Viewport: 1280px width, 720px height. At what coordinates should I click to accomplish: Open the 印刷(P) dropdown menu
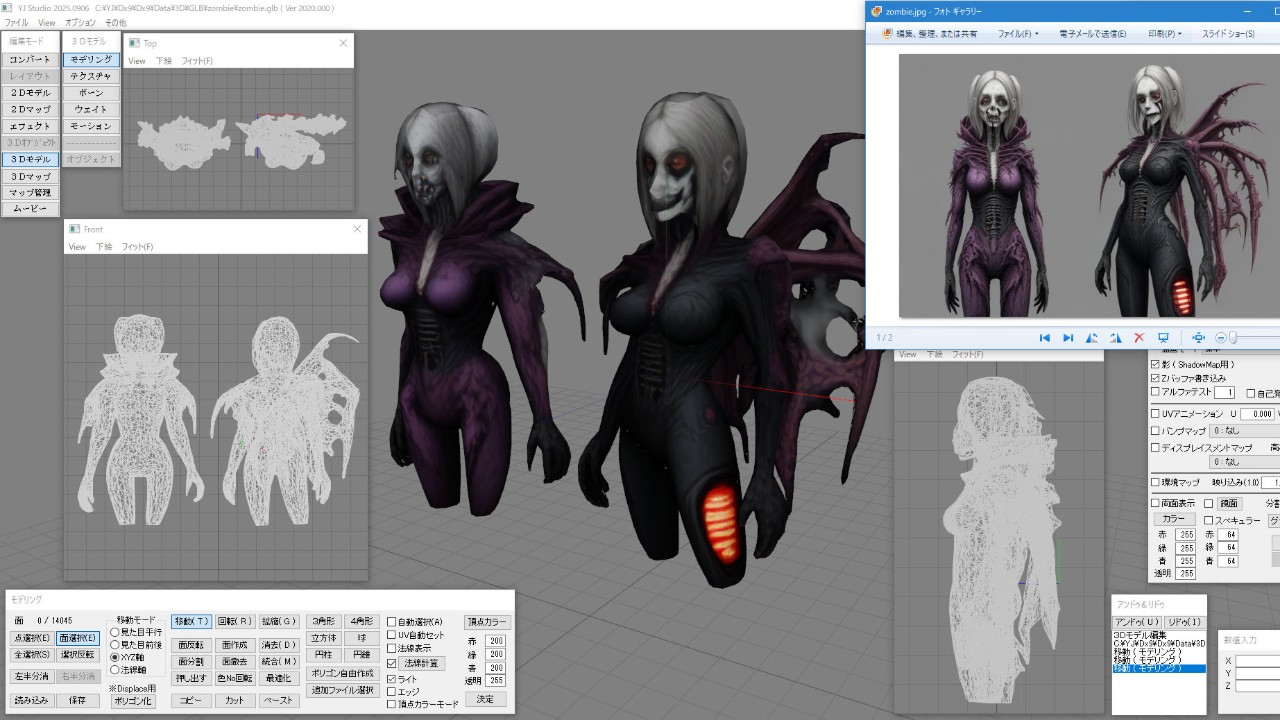tap(1164, 34)
